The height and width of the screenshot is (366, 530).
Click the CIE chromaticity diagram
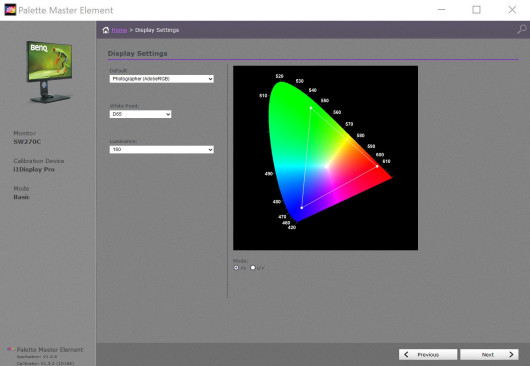[325, 158]
